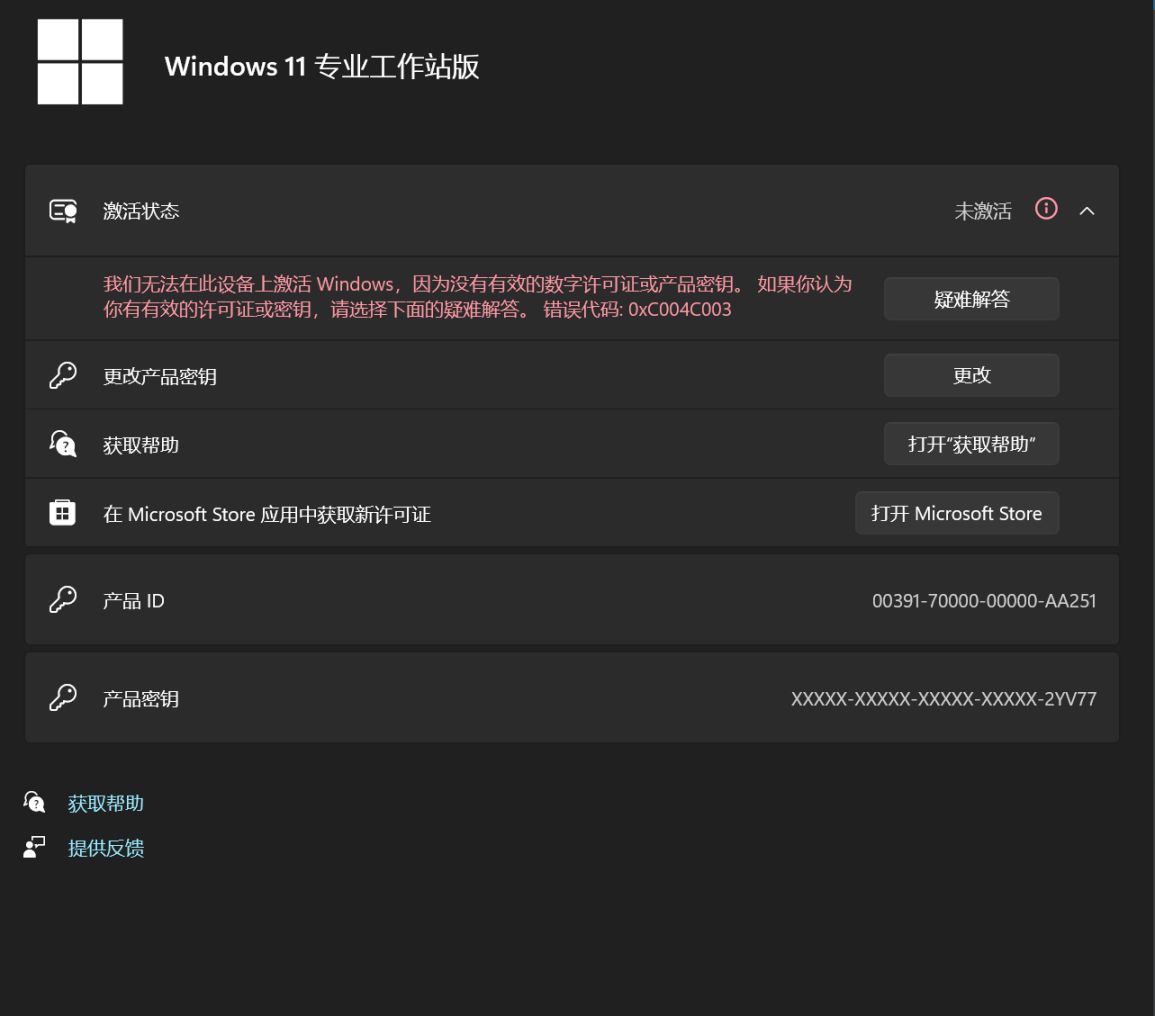1155x1016 pixels.
Task: Click the key icon beside 产品 ID
Action: pos(63,600)
